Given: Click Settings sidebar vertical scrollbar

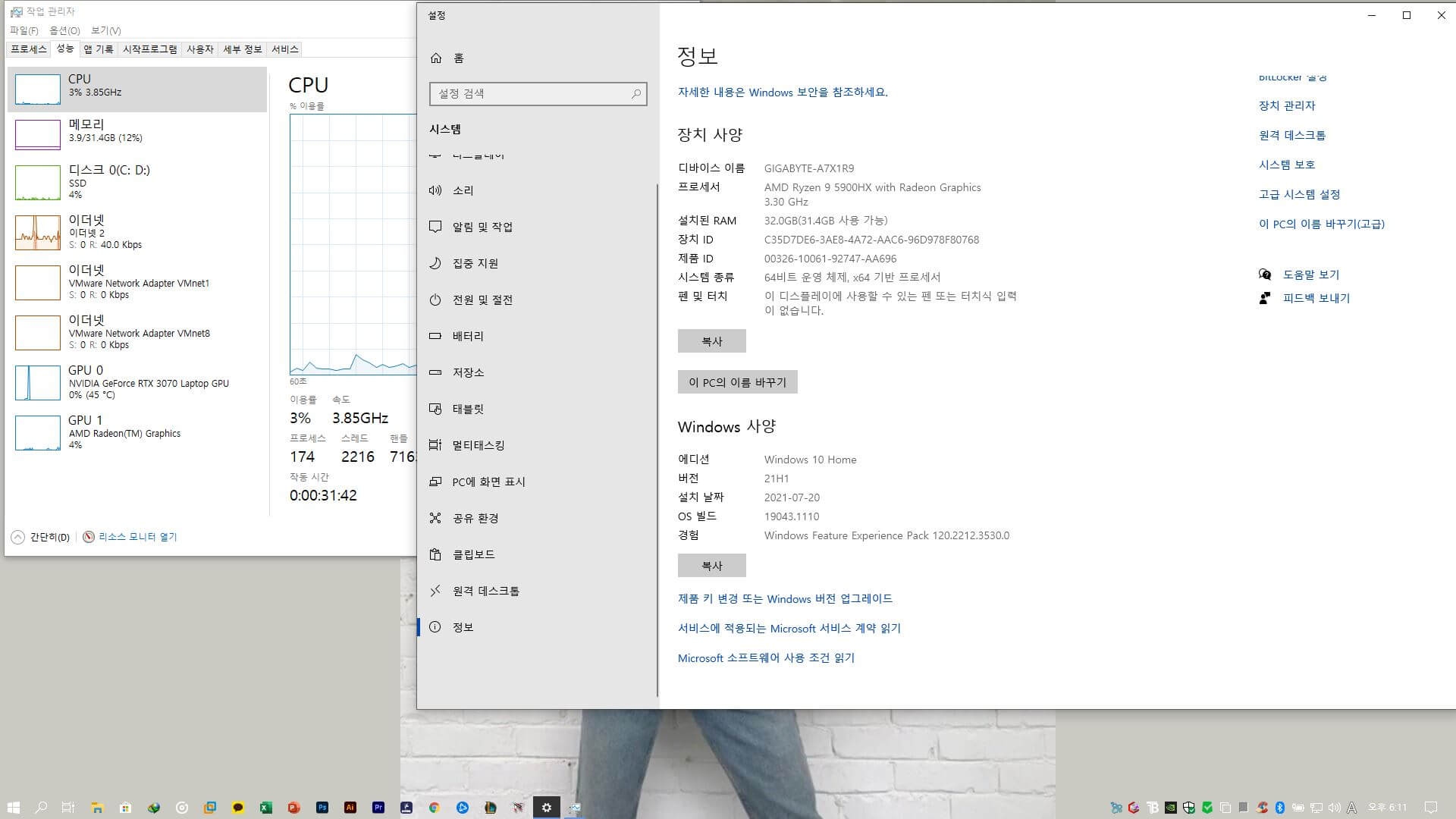Looking at the screenshot, I should pyautogui.click(x=657, y=440).
